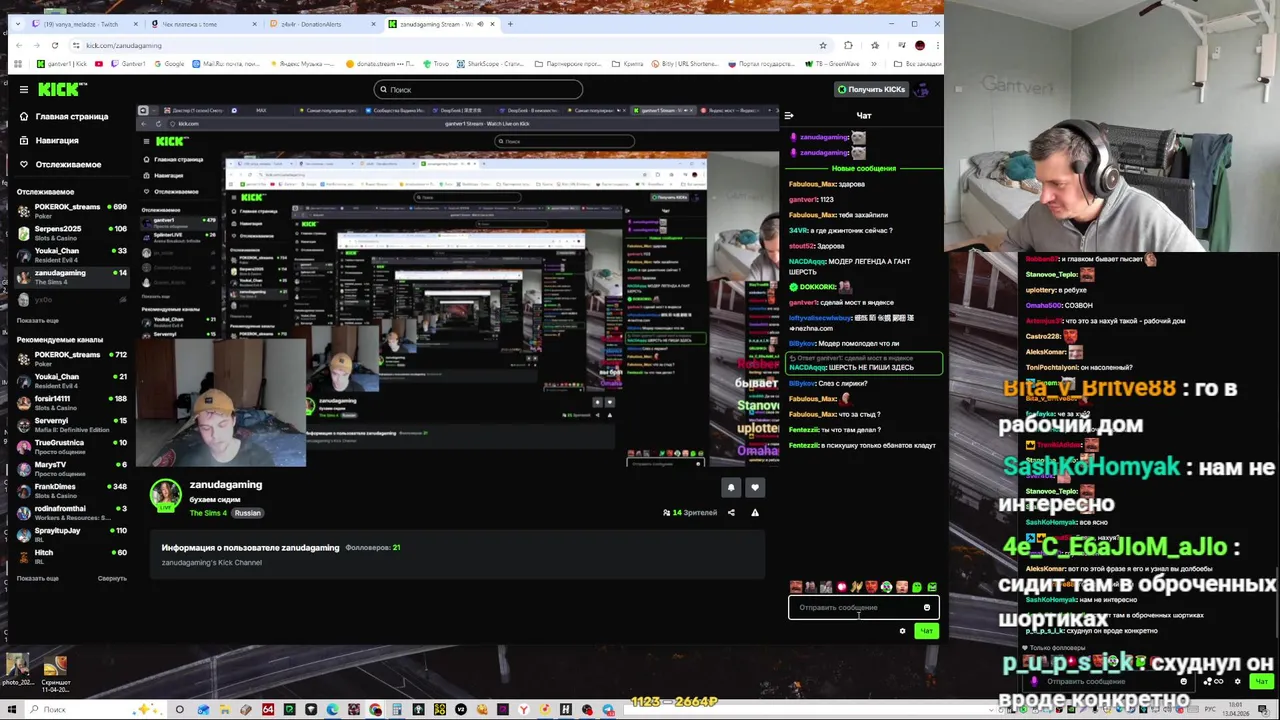
Task: Open recommended channel rodinafromthai
Action: (72, 512)
